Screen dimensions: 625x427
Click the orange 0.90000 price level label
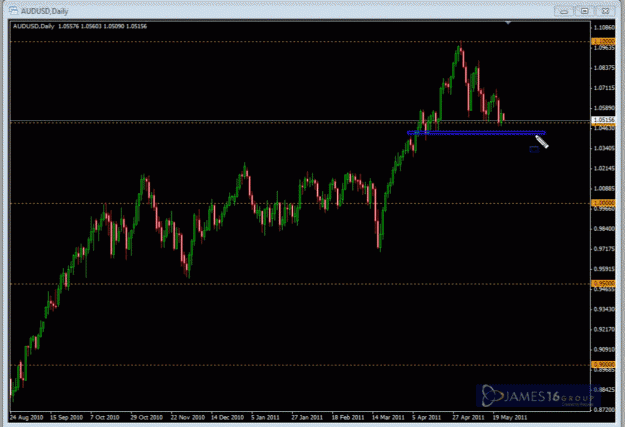click(603, 364)
